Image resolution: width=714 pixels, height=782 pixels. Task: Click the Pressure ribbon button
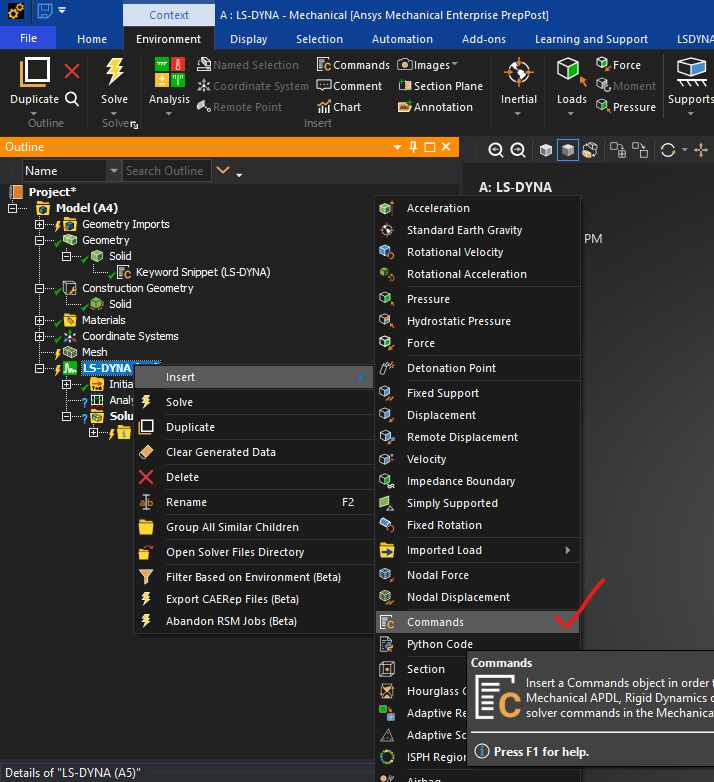click(626, 107)
